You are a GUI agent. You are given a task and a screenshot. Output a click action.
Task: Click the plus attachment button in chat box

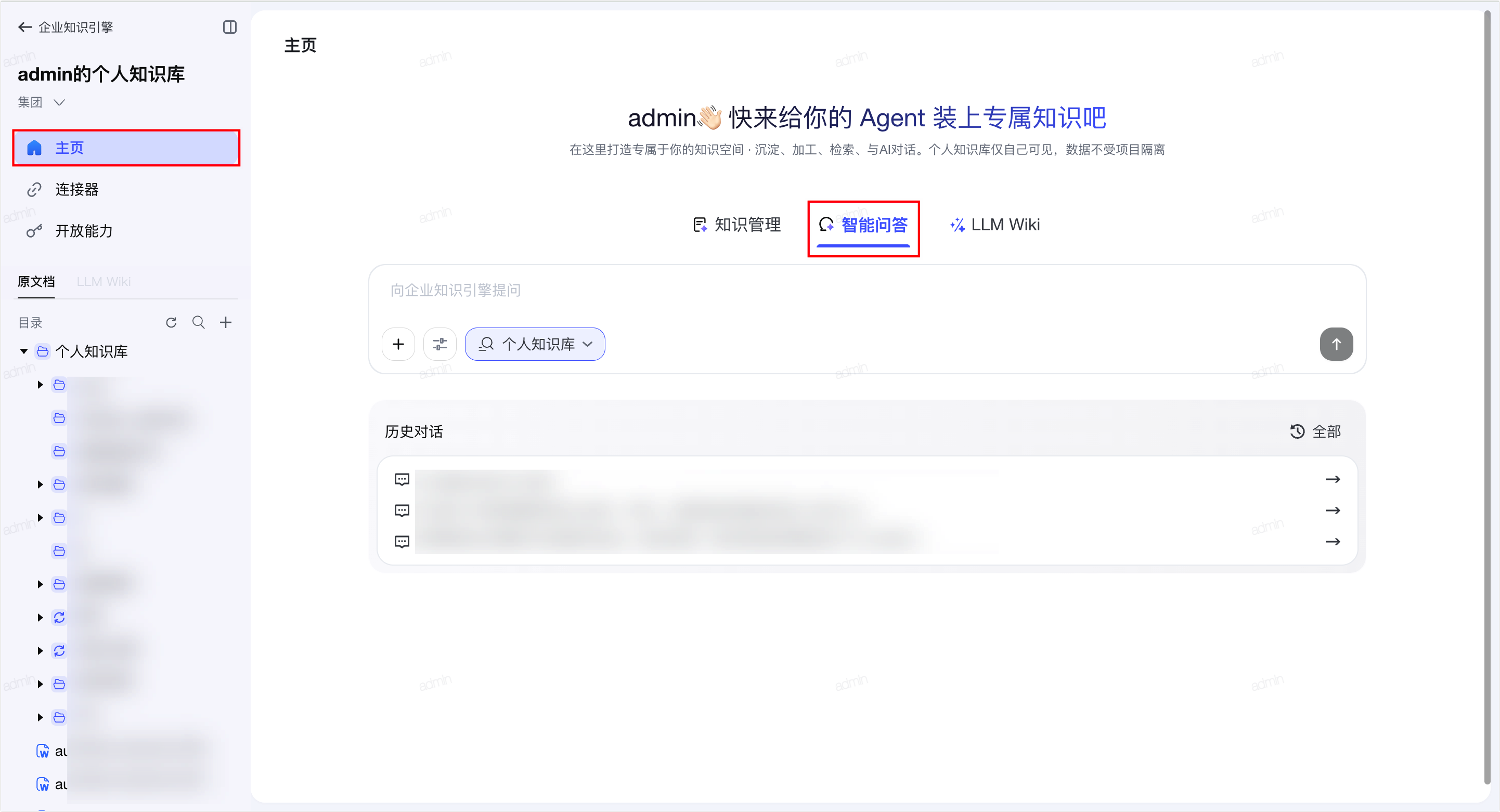click(398, 344)
